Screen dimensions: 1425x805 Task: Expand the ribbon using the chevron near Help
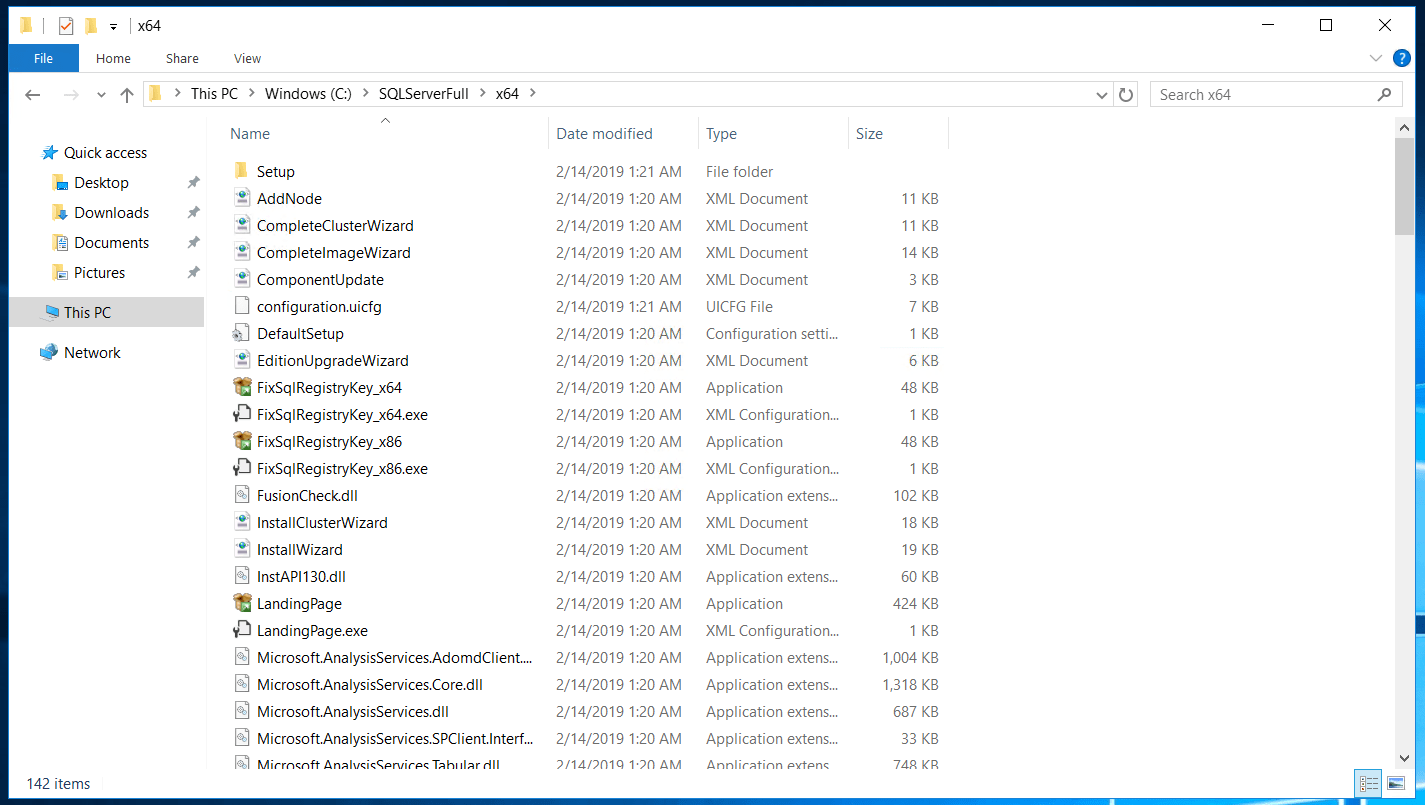point(1377,58)
